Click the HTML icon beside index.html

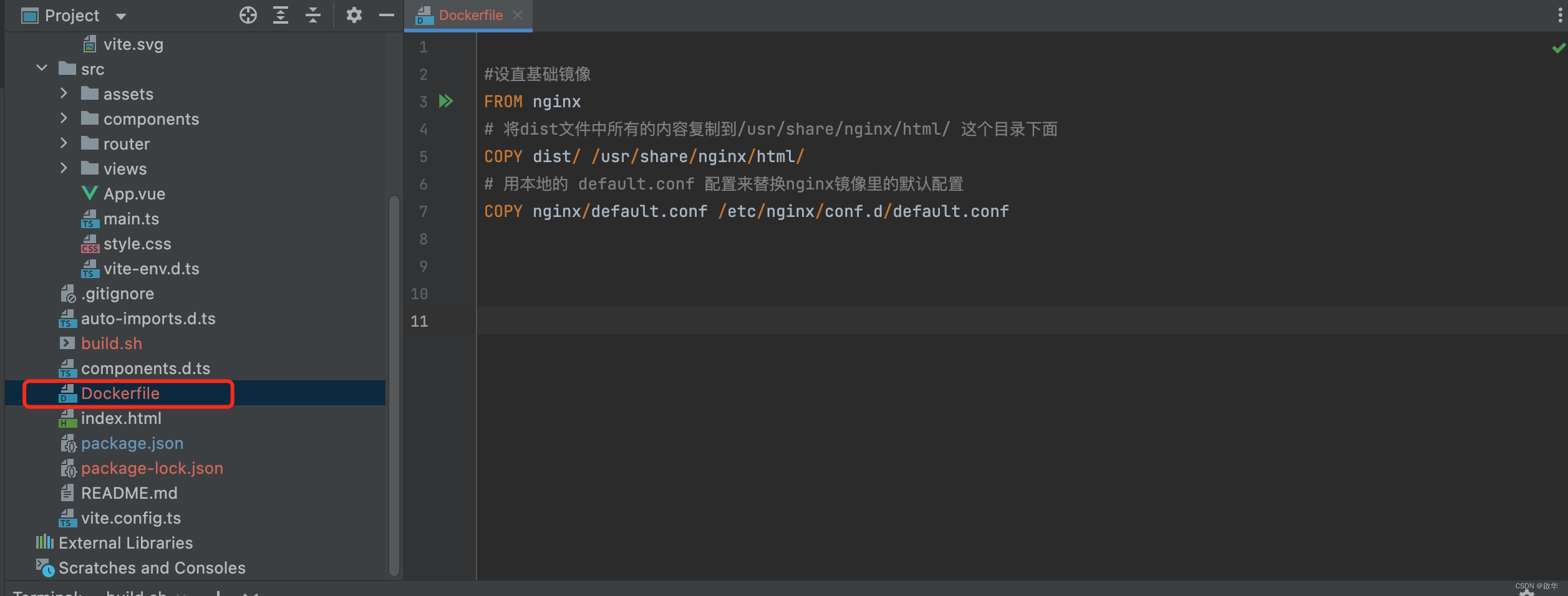[67, 418]
